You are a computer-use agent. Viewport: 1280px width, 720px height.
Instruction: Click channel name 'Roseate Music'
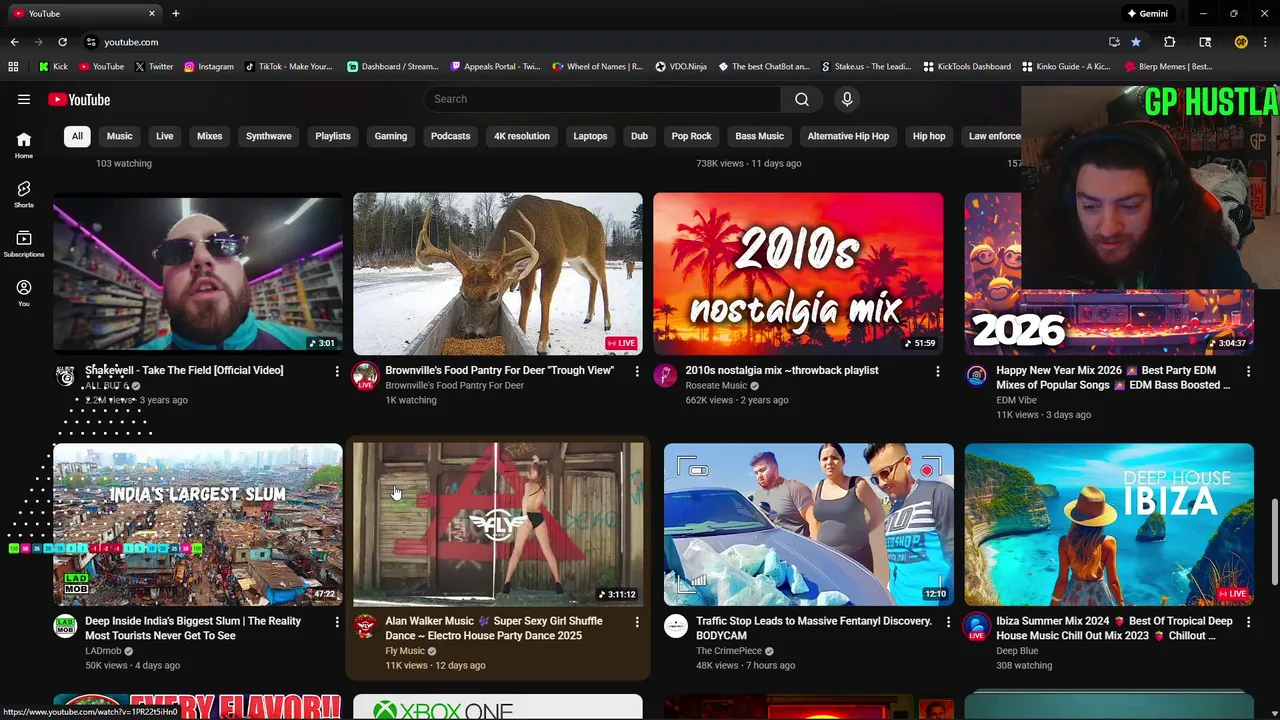tap(716, 386)
